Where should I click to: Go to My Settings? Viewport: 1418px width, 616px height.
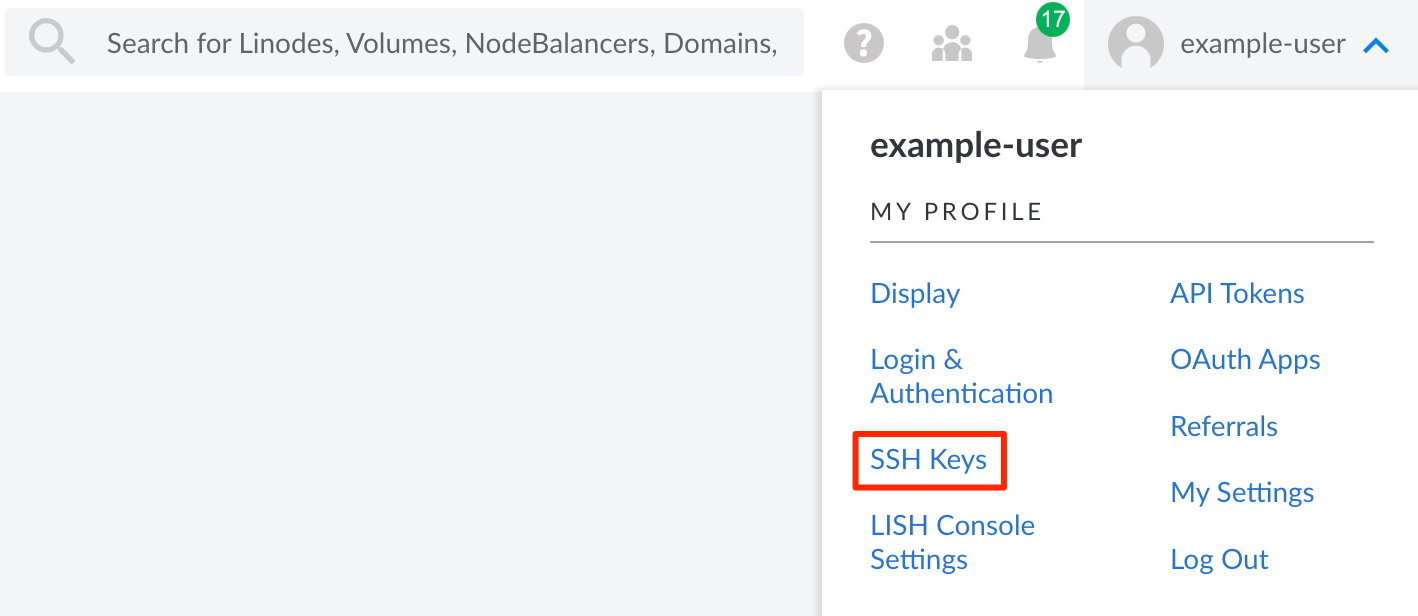[x=1241, y=492]
